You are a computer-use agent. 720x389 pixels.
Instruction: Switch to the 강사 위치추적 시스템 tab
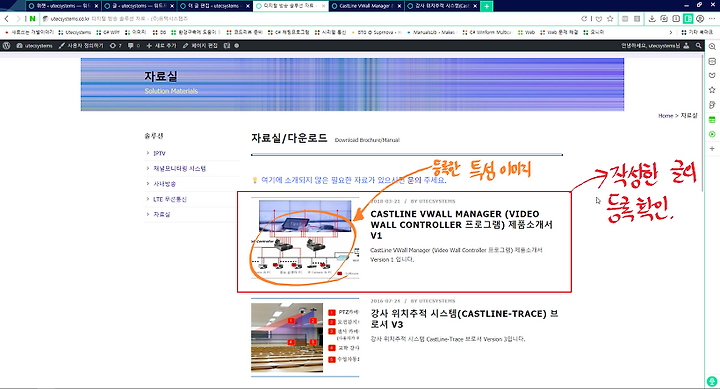[x=442, y=6]
